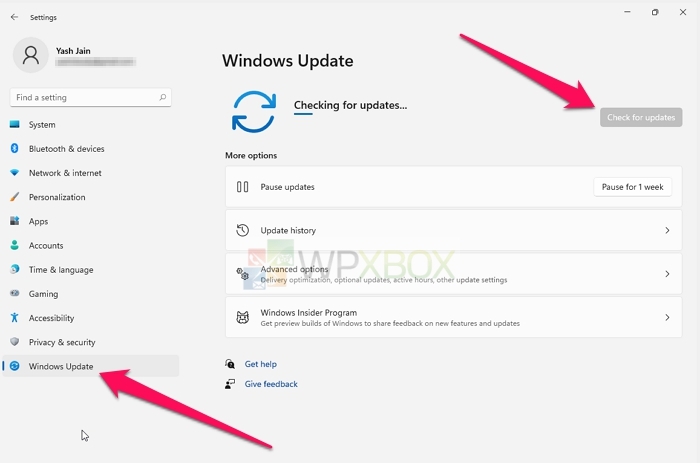Click the Give feedback icon

tap(230, 384)
